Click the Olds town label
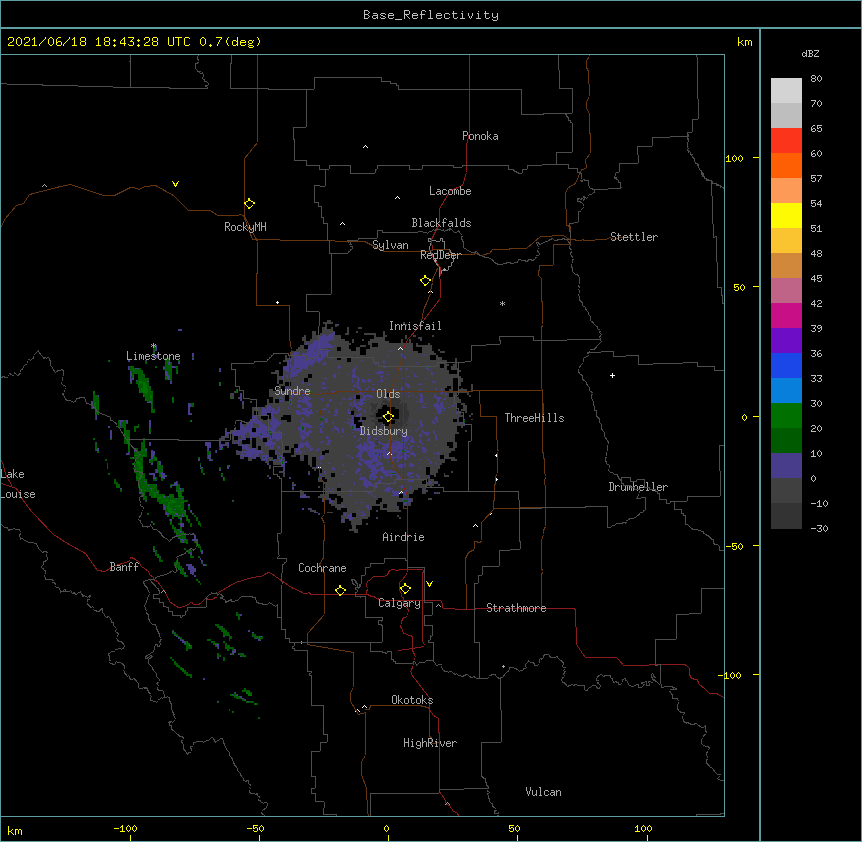Image resolution: width=862 pixels, height=842 pixels. pyautogui.click(x=388, y=394)
